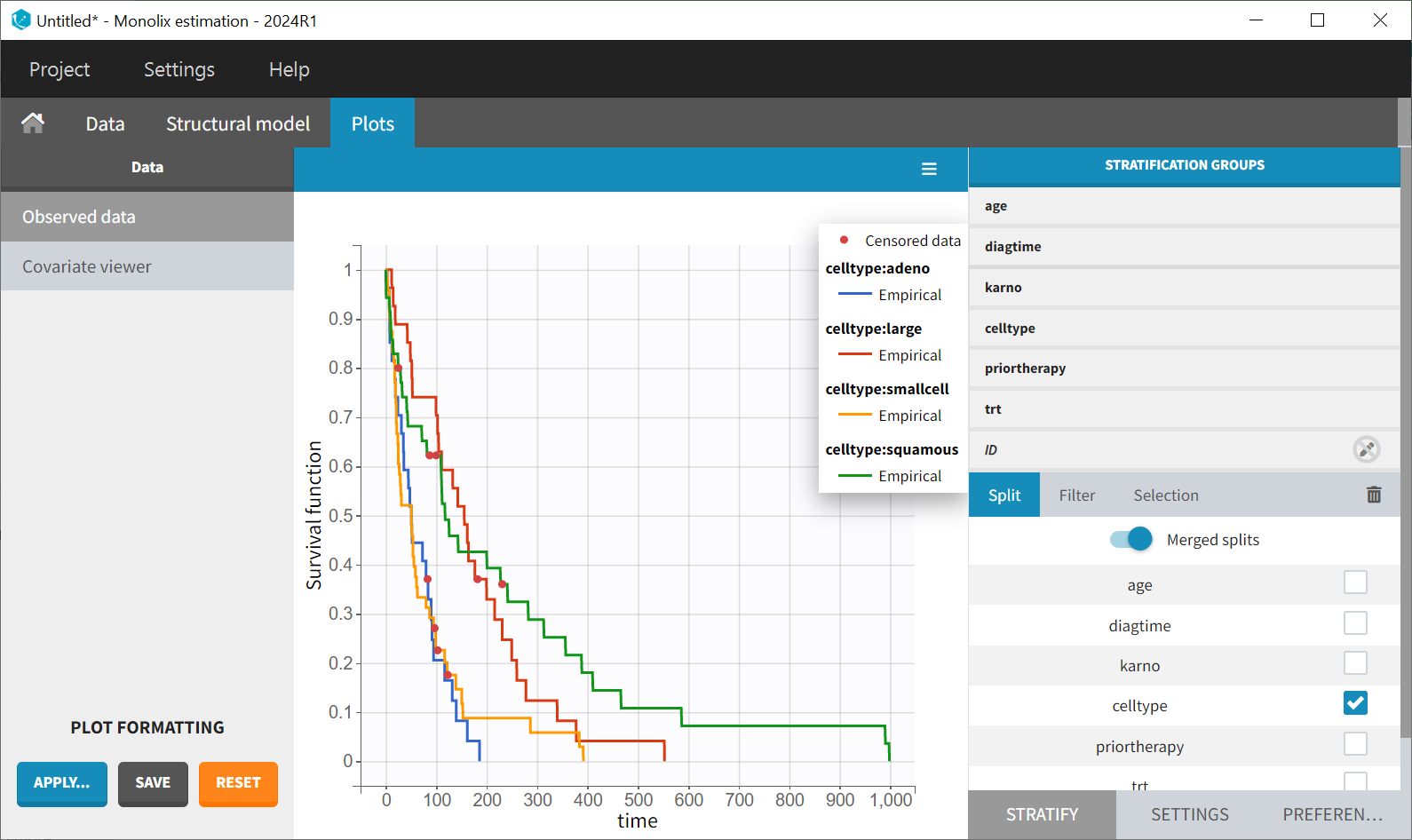Switch to the Structural model tab
The height and width of the screenshot is (840, 1412).
tap(238, 123)
